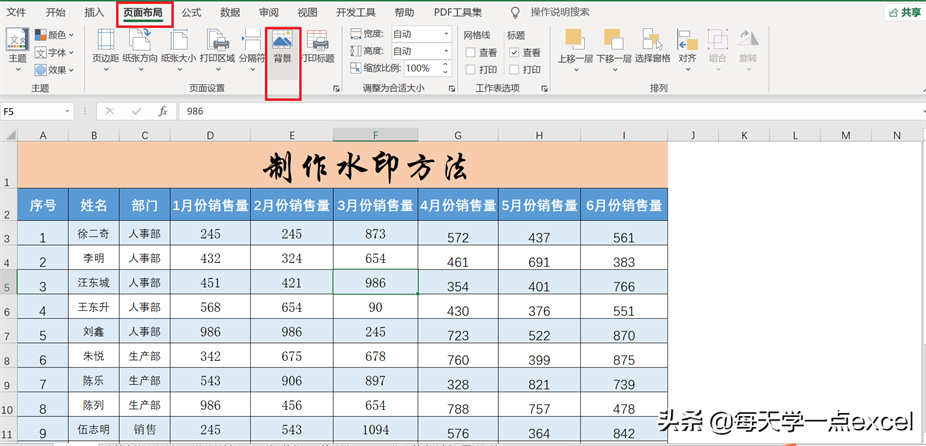
Task: Click the 背景 (Background) icon
Action: 283,46
